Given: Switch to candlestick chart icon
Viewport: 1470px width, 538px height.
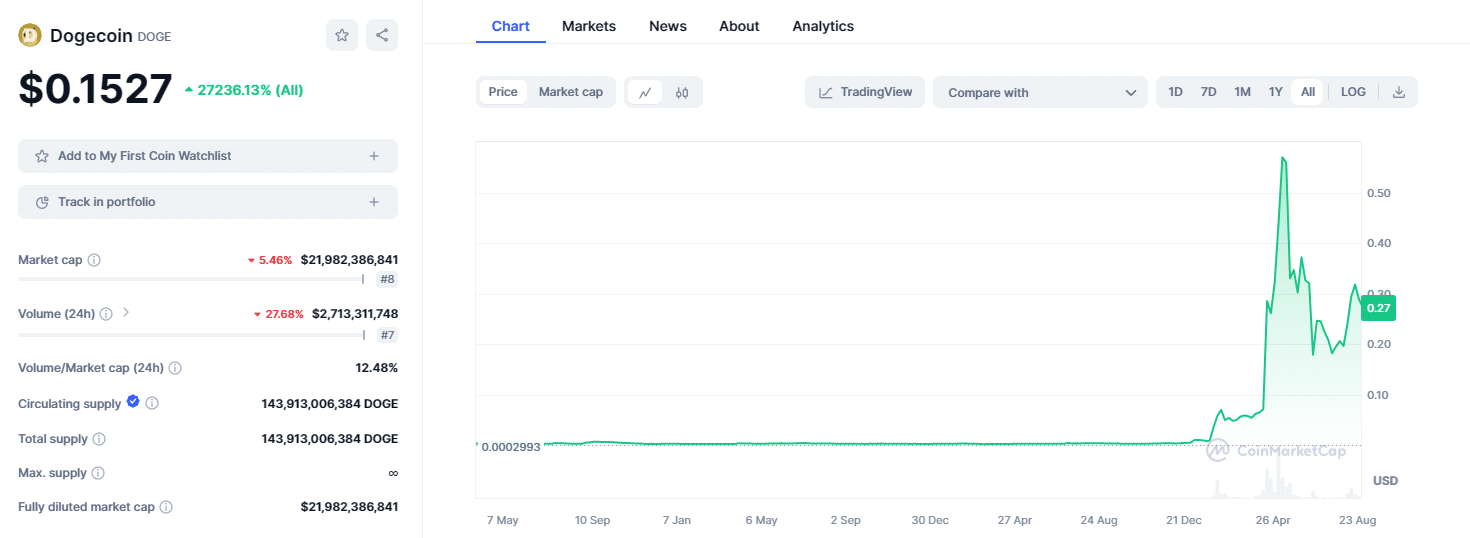Looking at the screenshot, I should pos(682,92).
